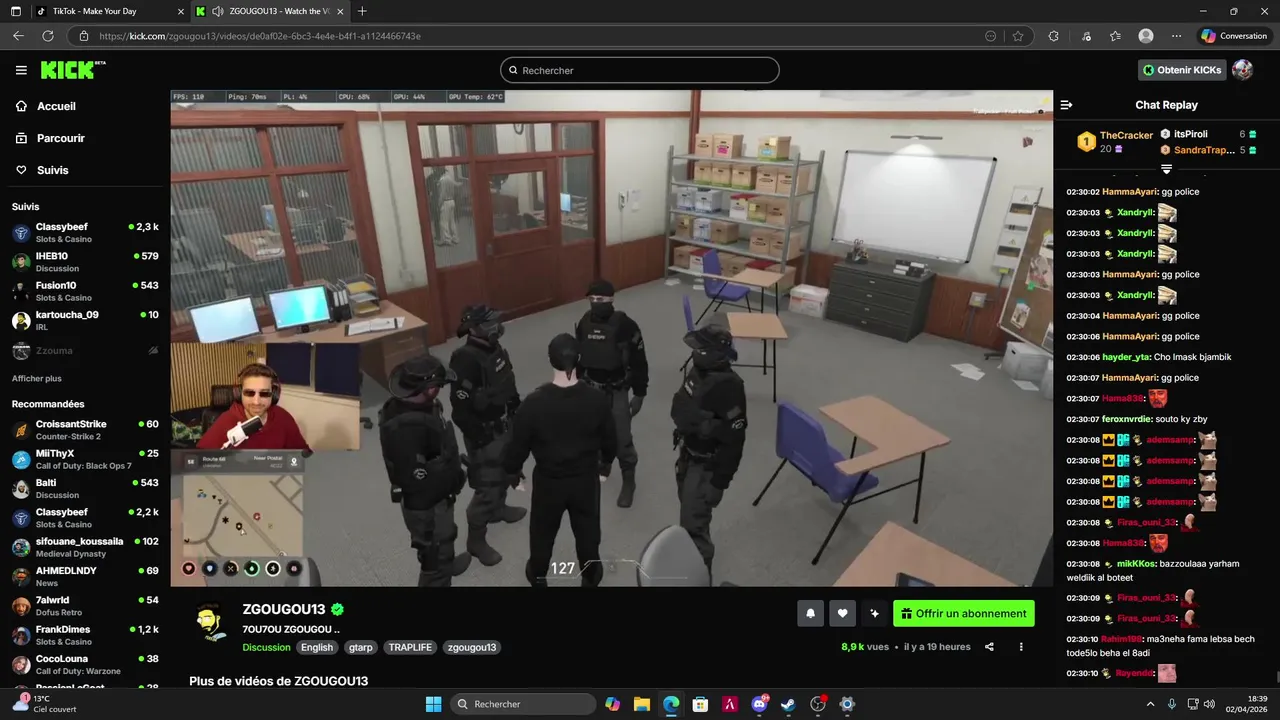Click the sparkle icon next to heart
Viewport: 1280px width, 720px height.
[x=874, y=614]
